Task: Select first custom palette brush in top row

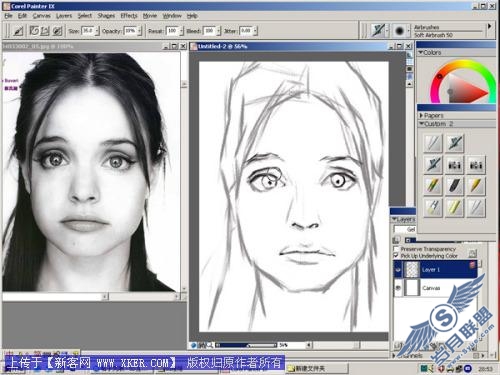Action: [x=433, y=143]
